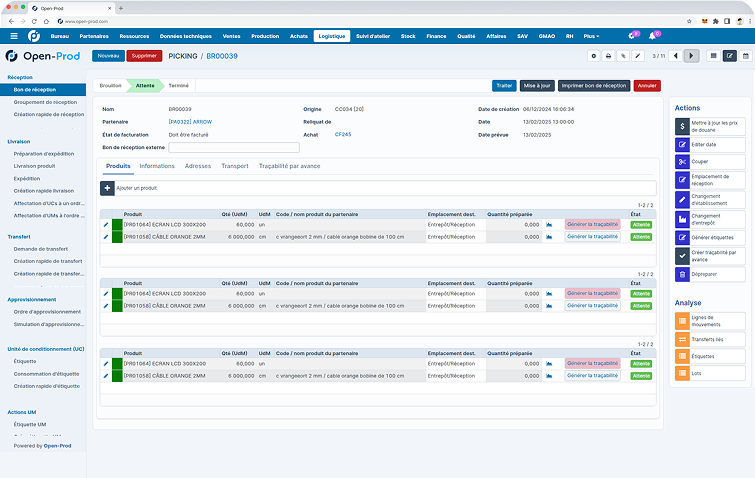
Task: Switch to form view icon
Action: pyautogui.click(x=730, y=56)
